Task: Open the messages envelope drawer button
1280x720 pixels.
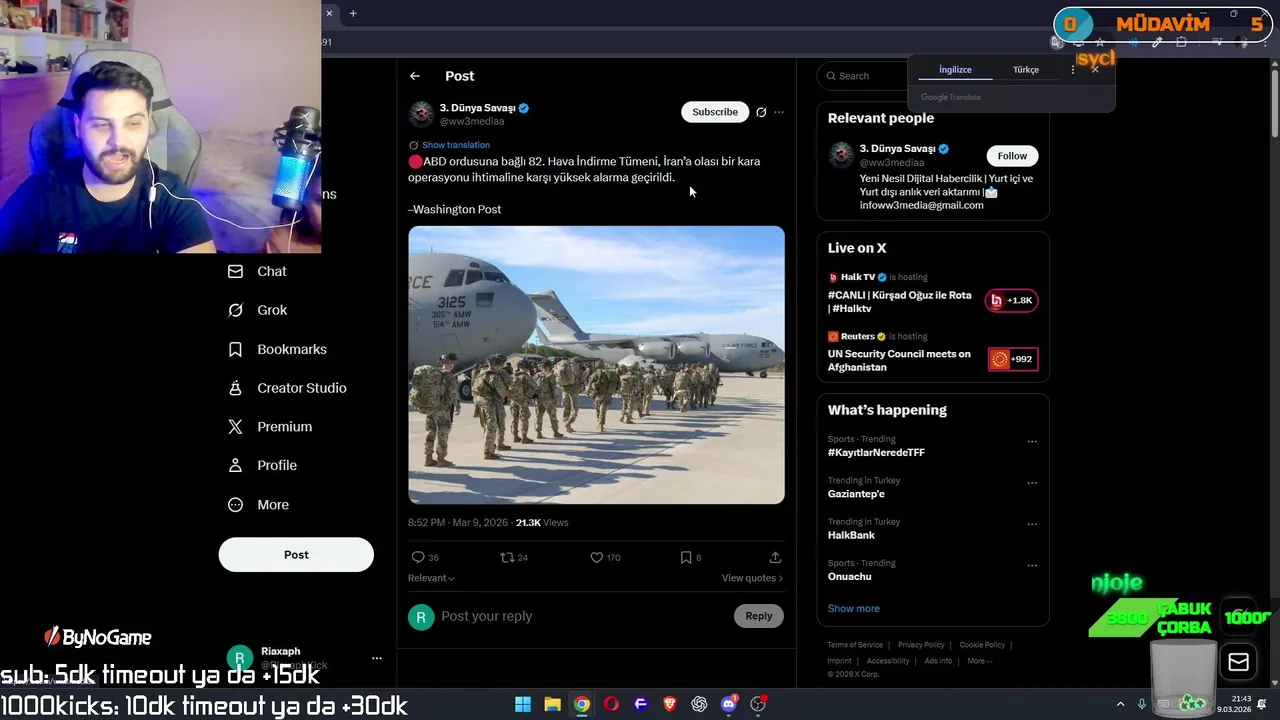Action: point(1238,662)
